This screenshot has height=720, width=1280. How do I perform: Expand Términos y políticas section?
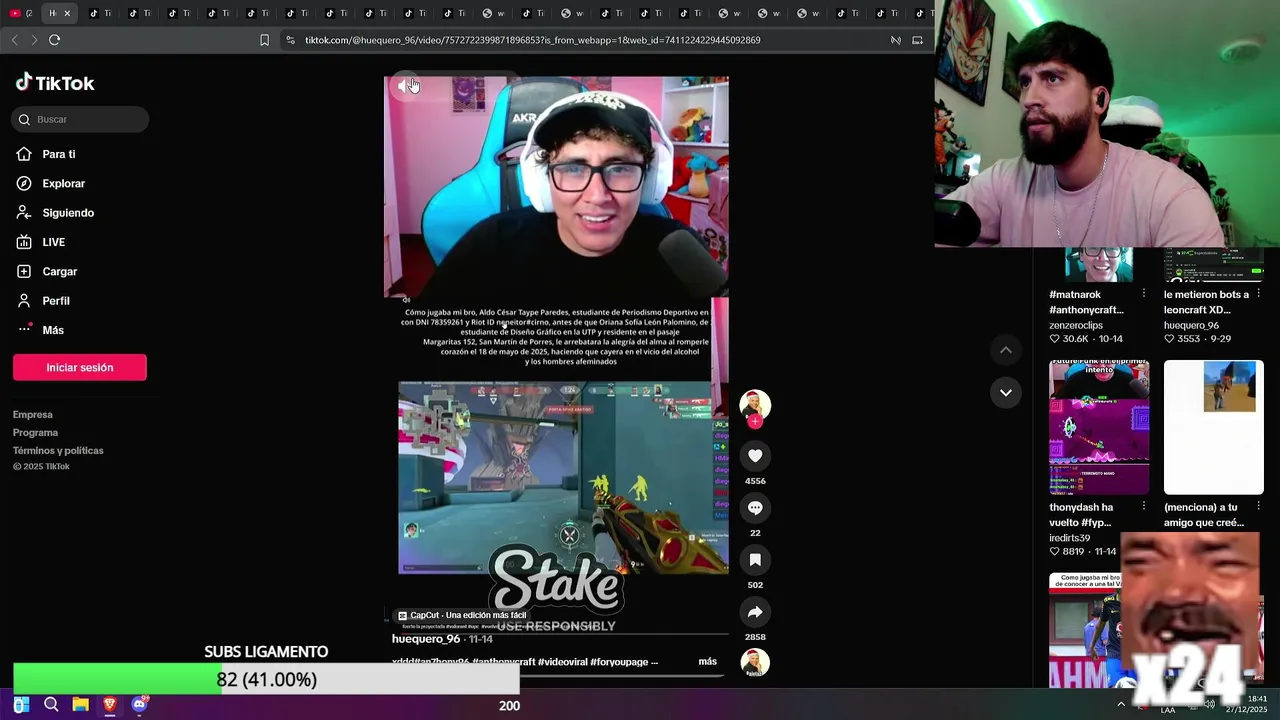pyautogui.click(x=58, y=450)
